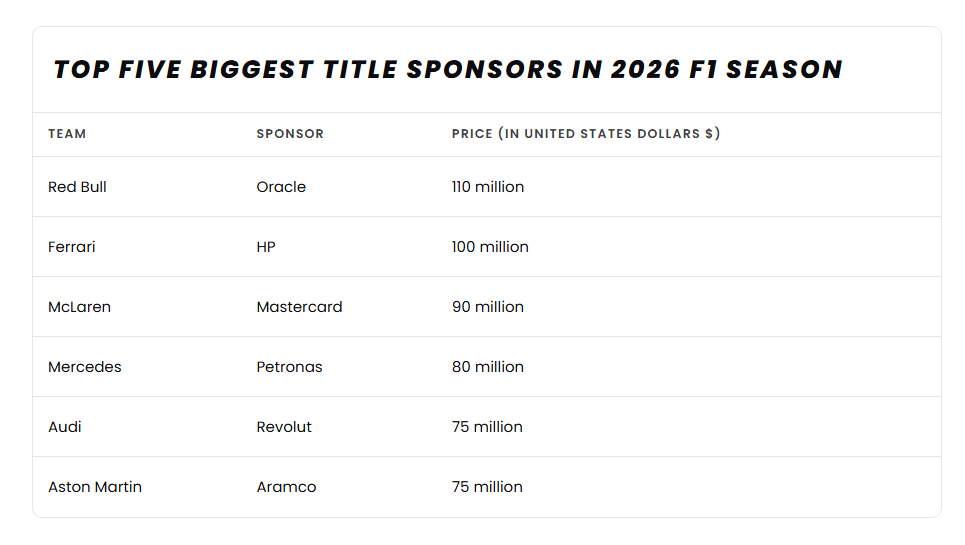Click the 90 million price cell
Viewport: 965px width, 545px height.
tap(488, 307)
